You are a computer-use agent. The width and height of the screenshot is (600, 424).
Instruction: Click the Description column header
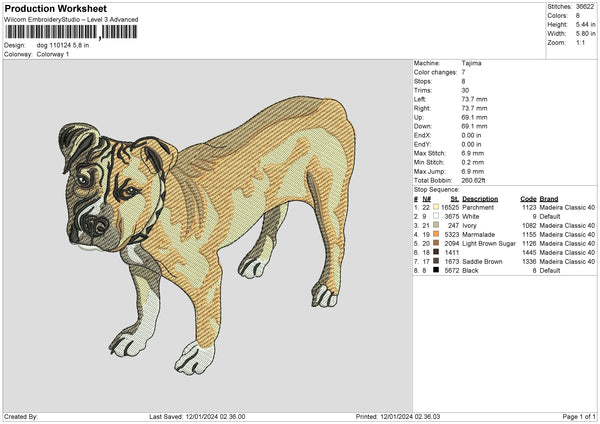pyautogui.click(x=480, y=198)
